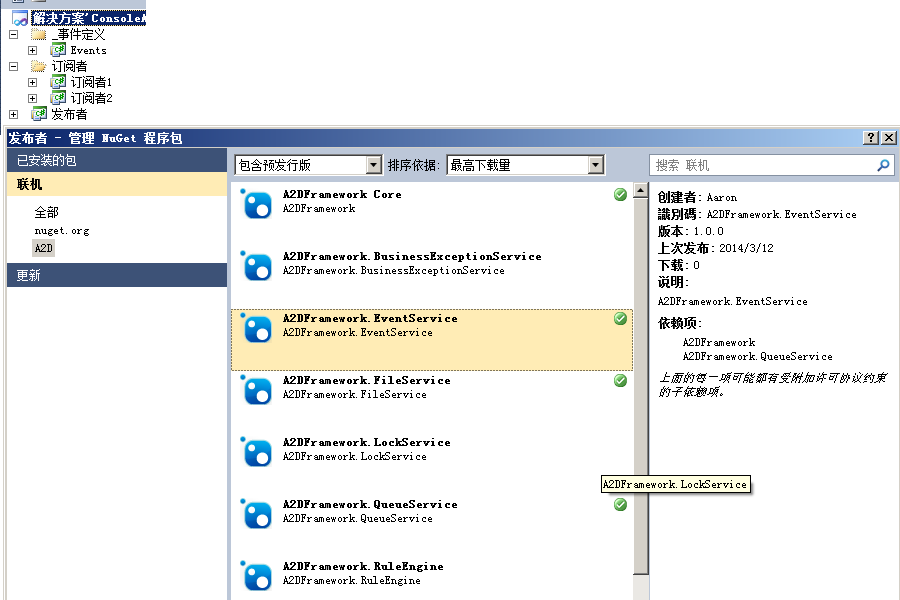900x600 pixels.
Task: Click the 版本 1.0.0 detail line
Action: (690, 231)
